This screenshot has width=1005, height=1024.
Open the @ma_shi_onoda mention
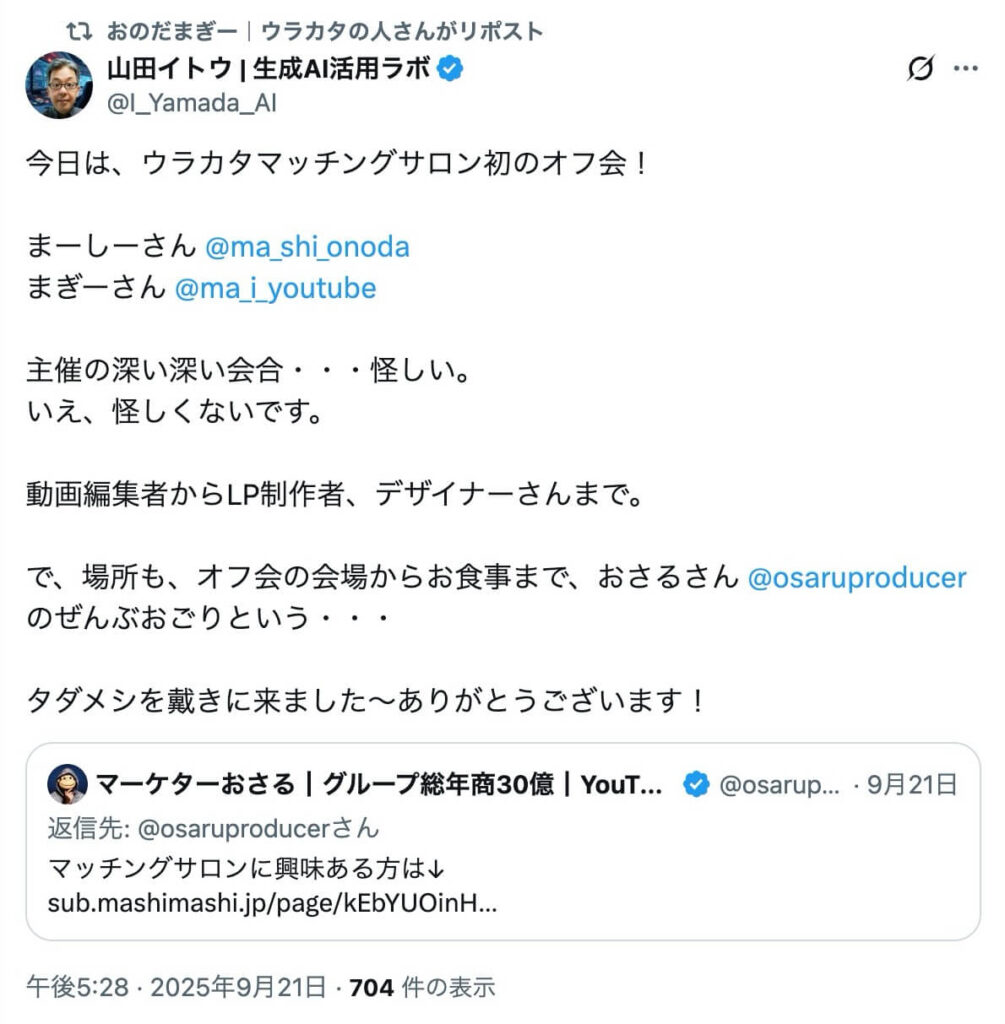coord(307,247)
